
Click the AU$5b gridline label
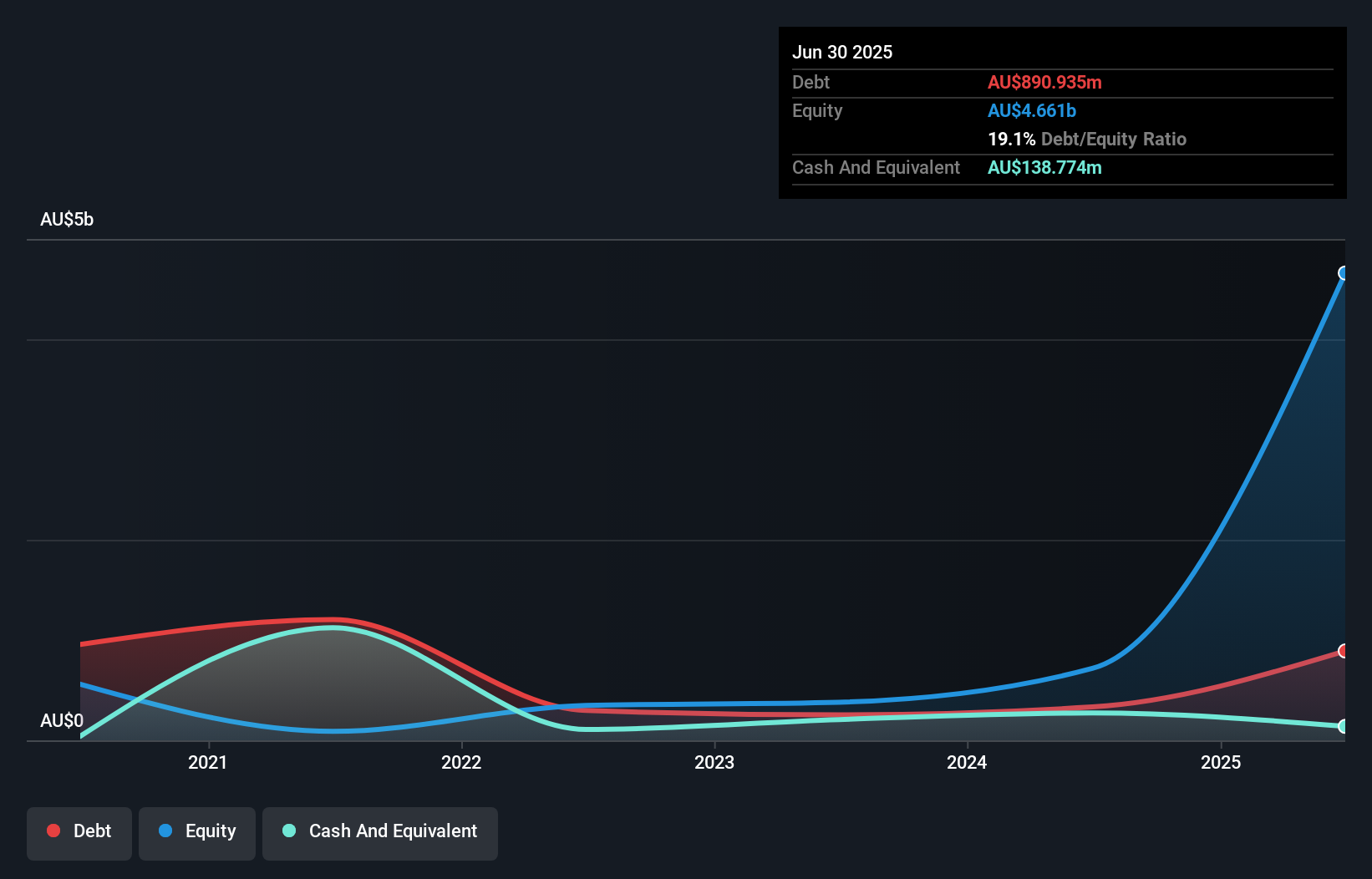coord(67,219)
